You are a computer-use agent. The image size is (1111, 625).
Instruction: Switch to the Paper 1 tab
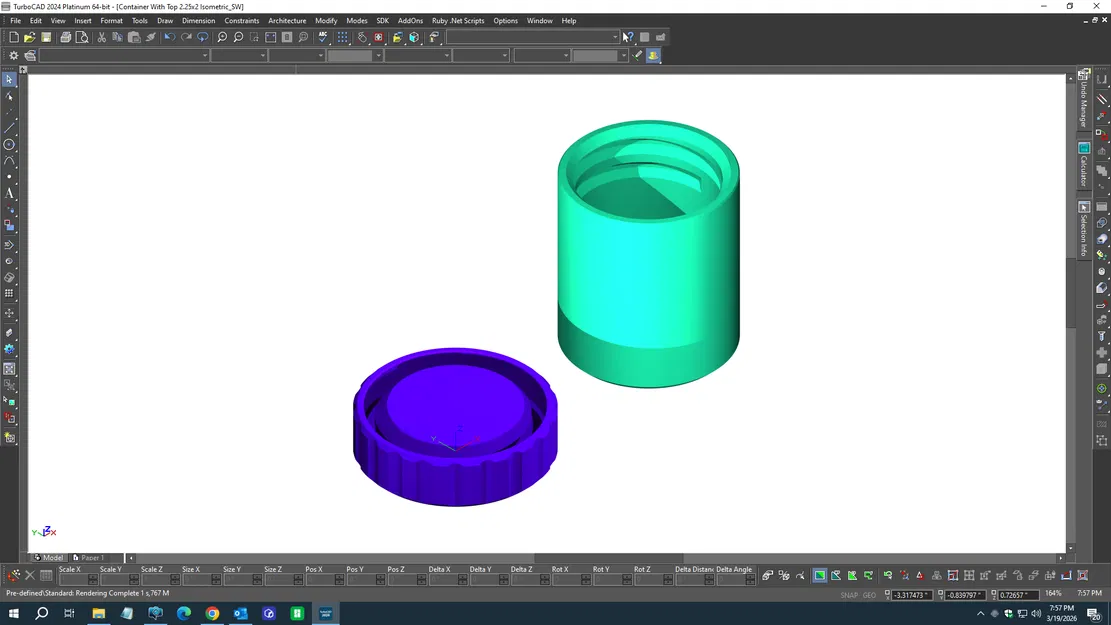click(x=92, y=557)
